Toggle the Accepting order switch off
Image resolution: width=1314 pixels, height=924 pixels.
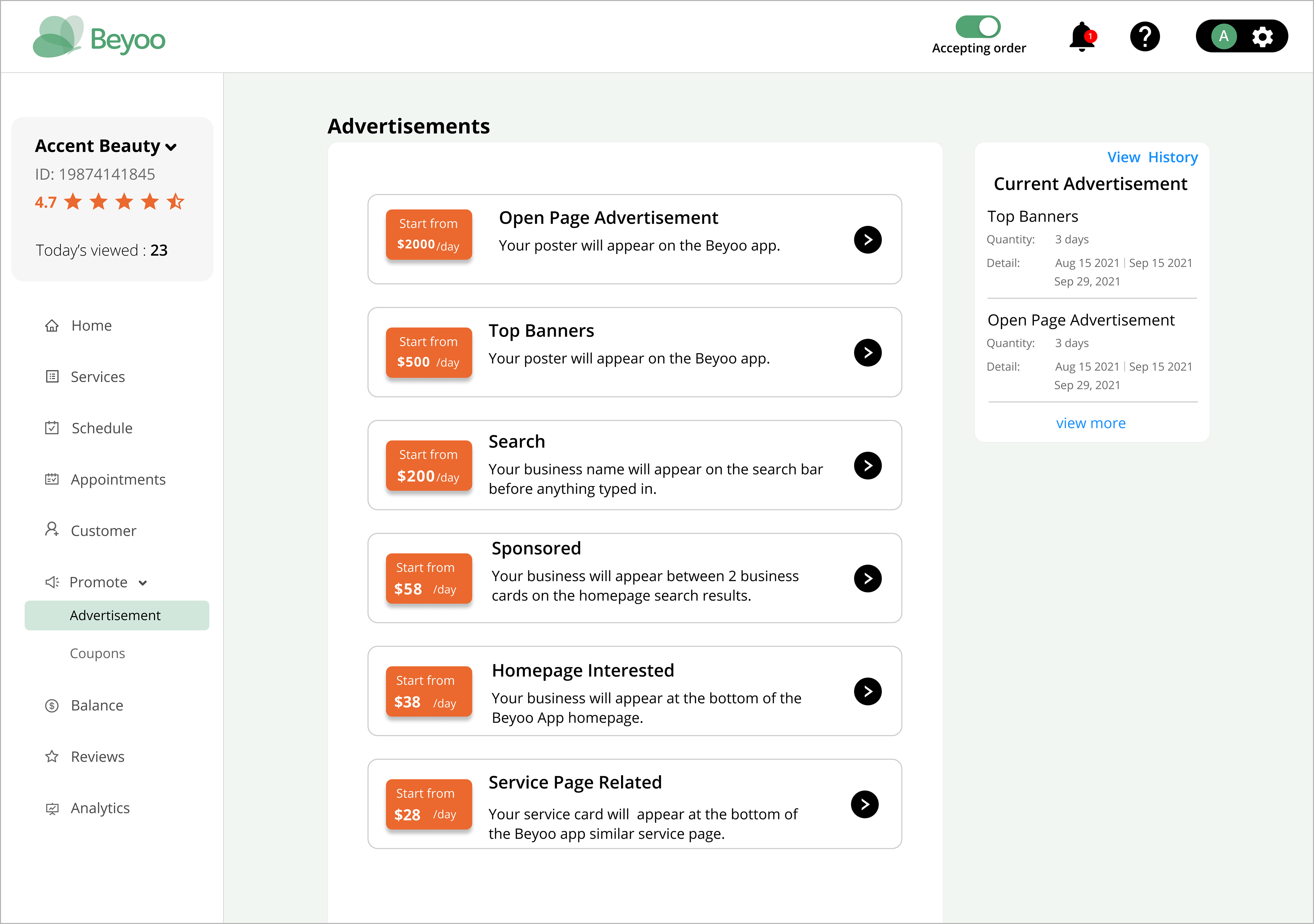point(978,26)
